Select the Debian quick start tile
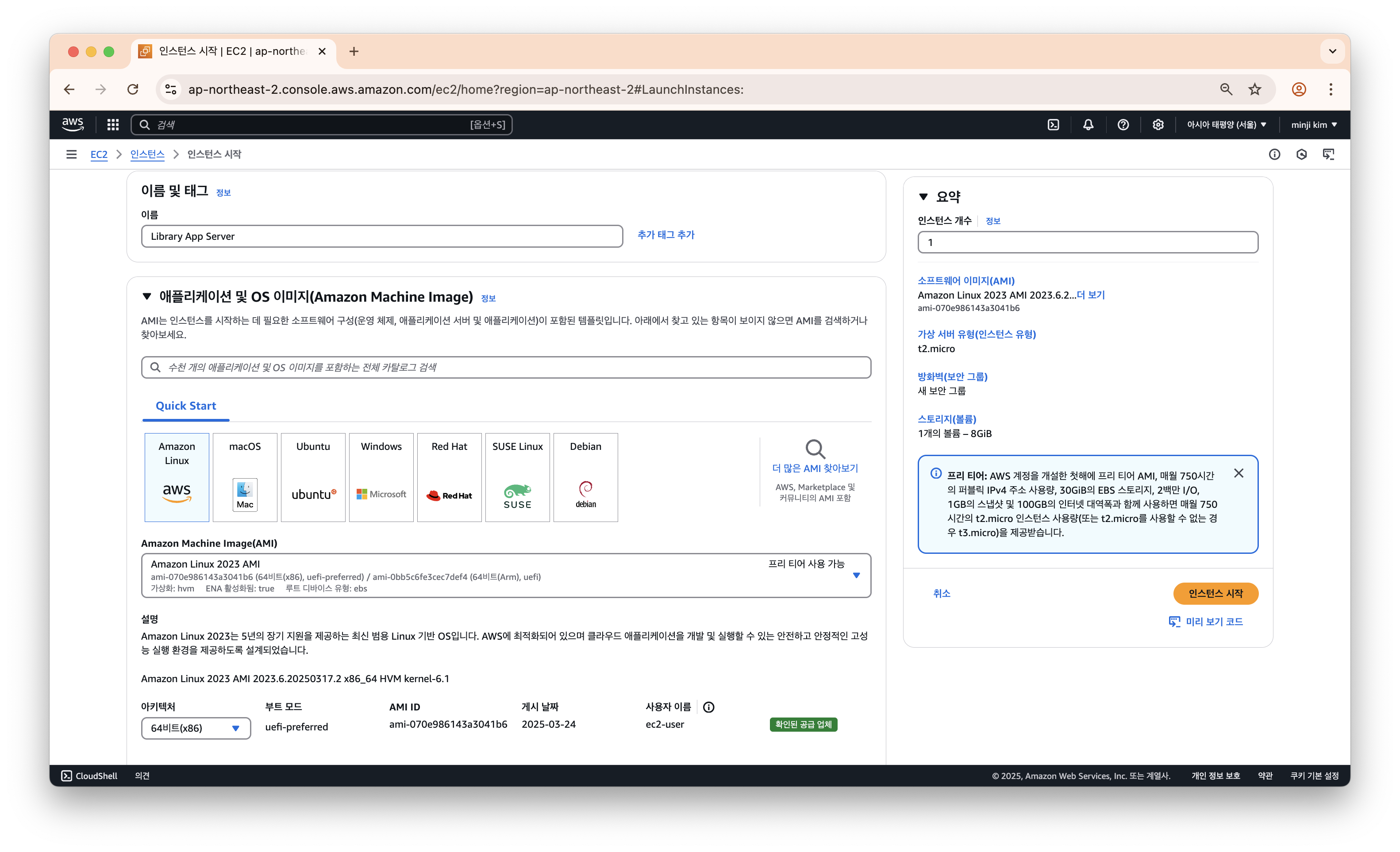 (x=586, y=477)
